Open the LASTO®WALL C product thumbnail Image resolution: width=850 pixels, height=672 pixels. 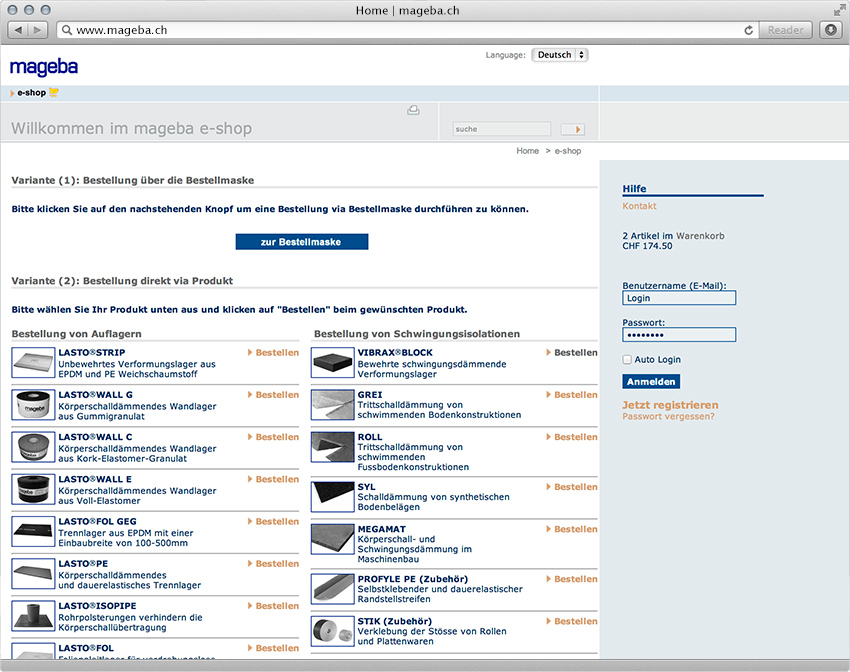[x=33, y=447]
